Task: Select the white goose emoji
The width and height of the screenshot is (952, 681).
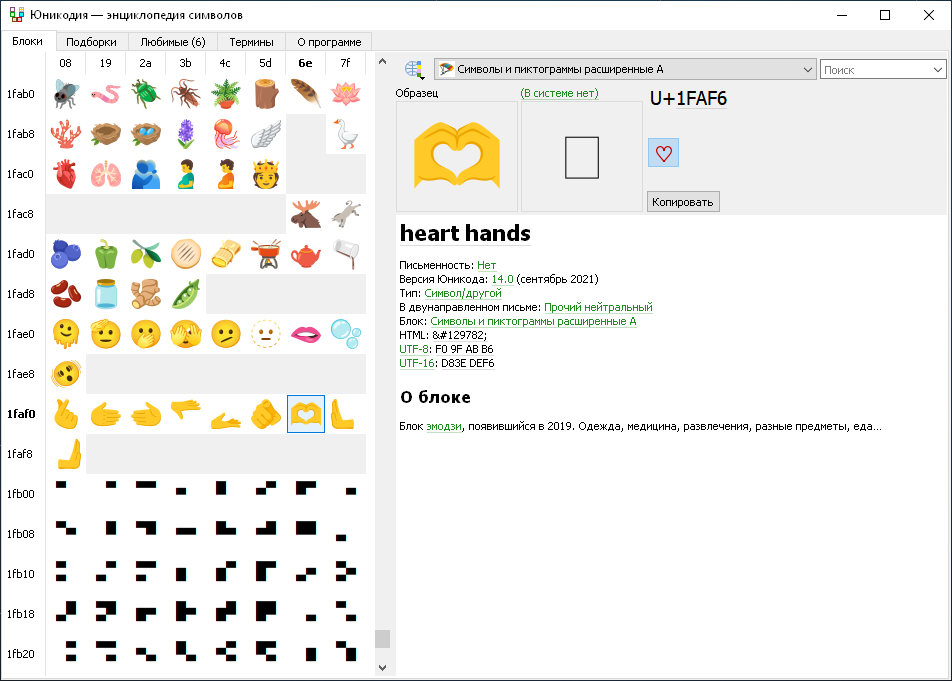Action: 345,134
